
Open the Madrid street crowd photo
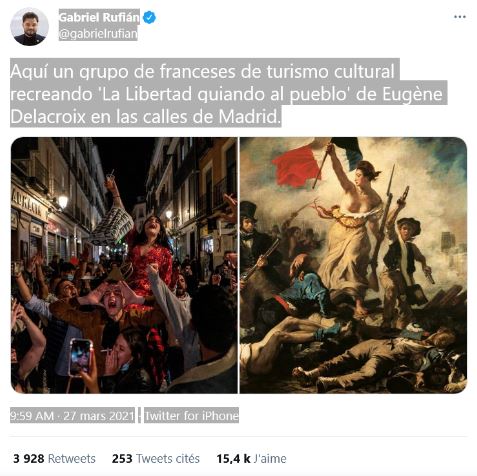click(124, 265)
